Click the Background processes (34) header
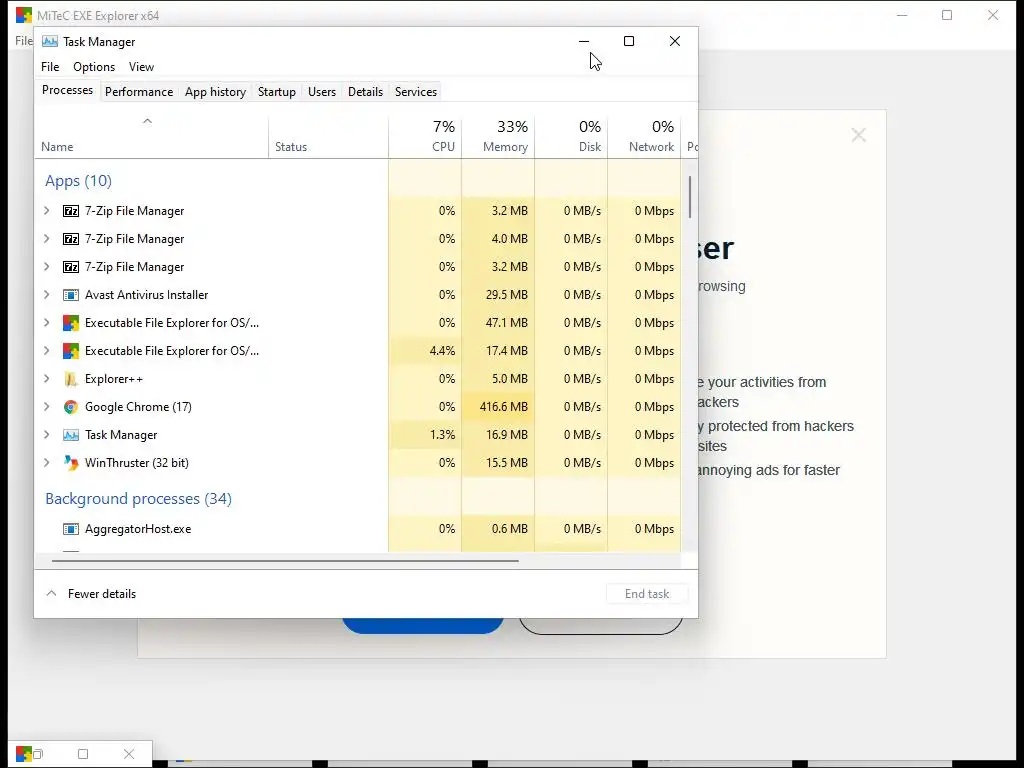The image size is (1024, 768). (x=138, y=499)
